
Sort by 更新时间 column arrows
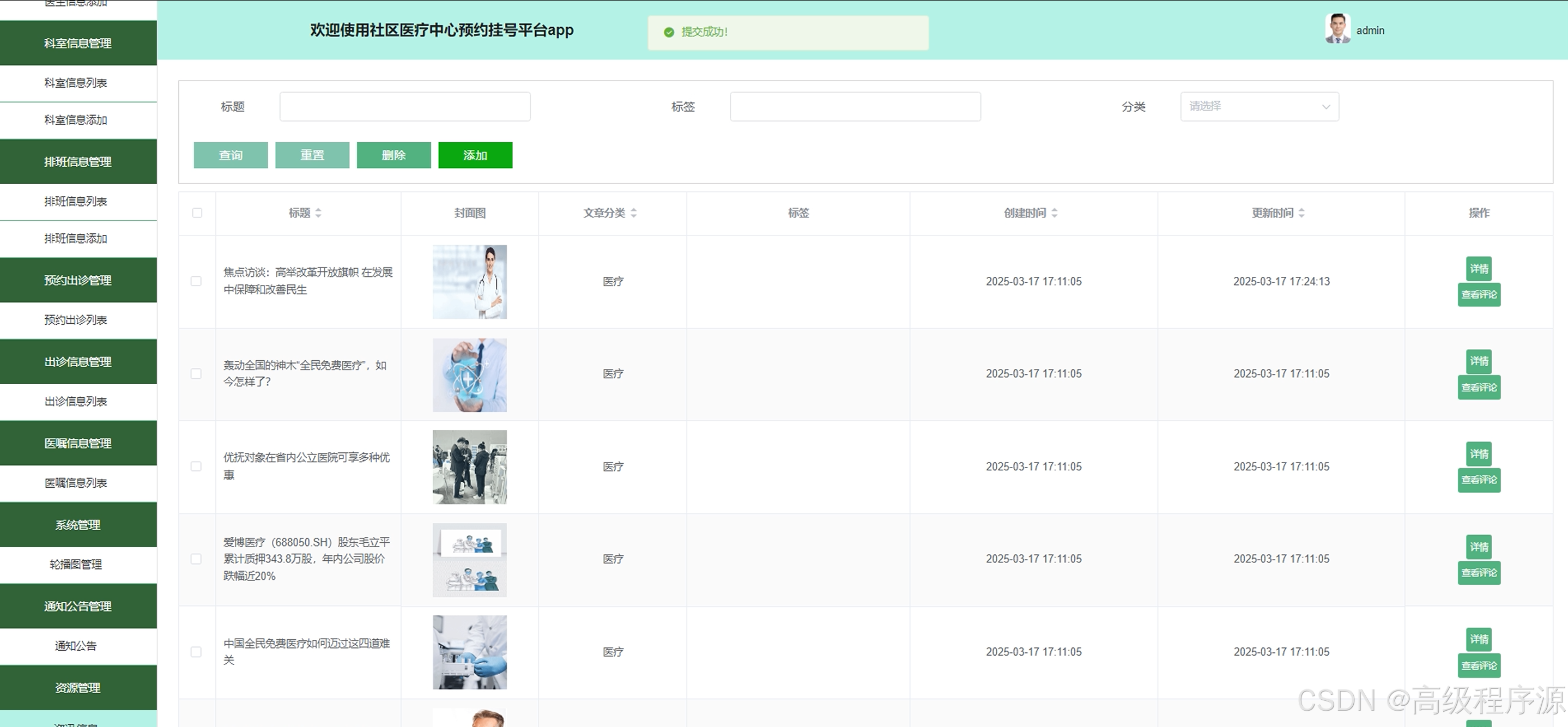(1301, 213)
